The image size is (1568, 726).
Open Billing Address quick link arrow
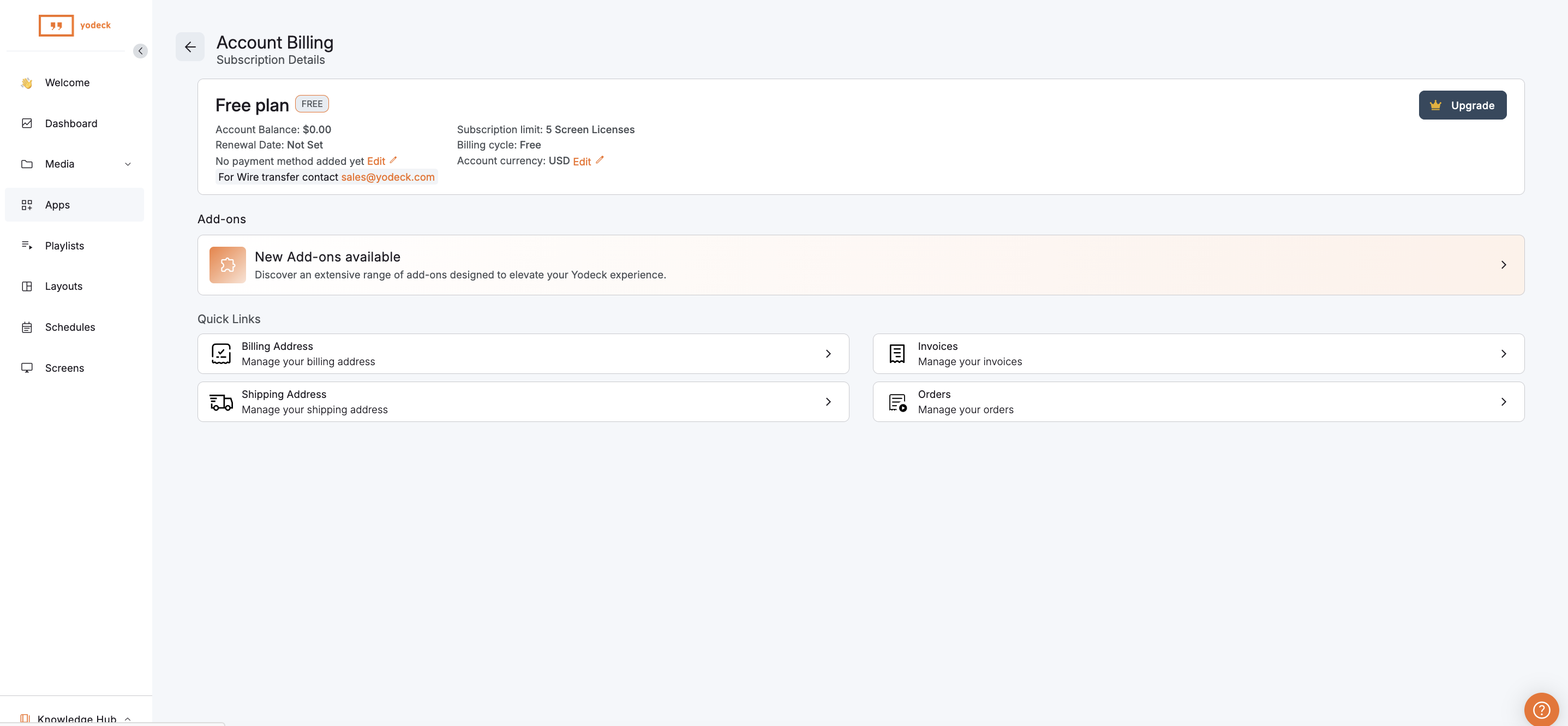click(828, 354)
